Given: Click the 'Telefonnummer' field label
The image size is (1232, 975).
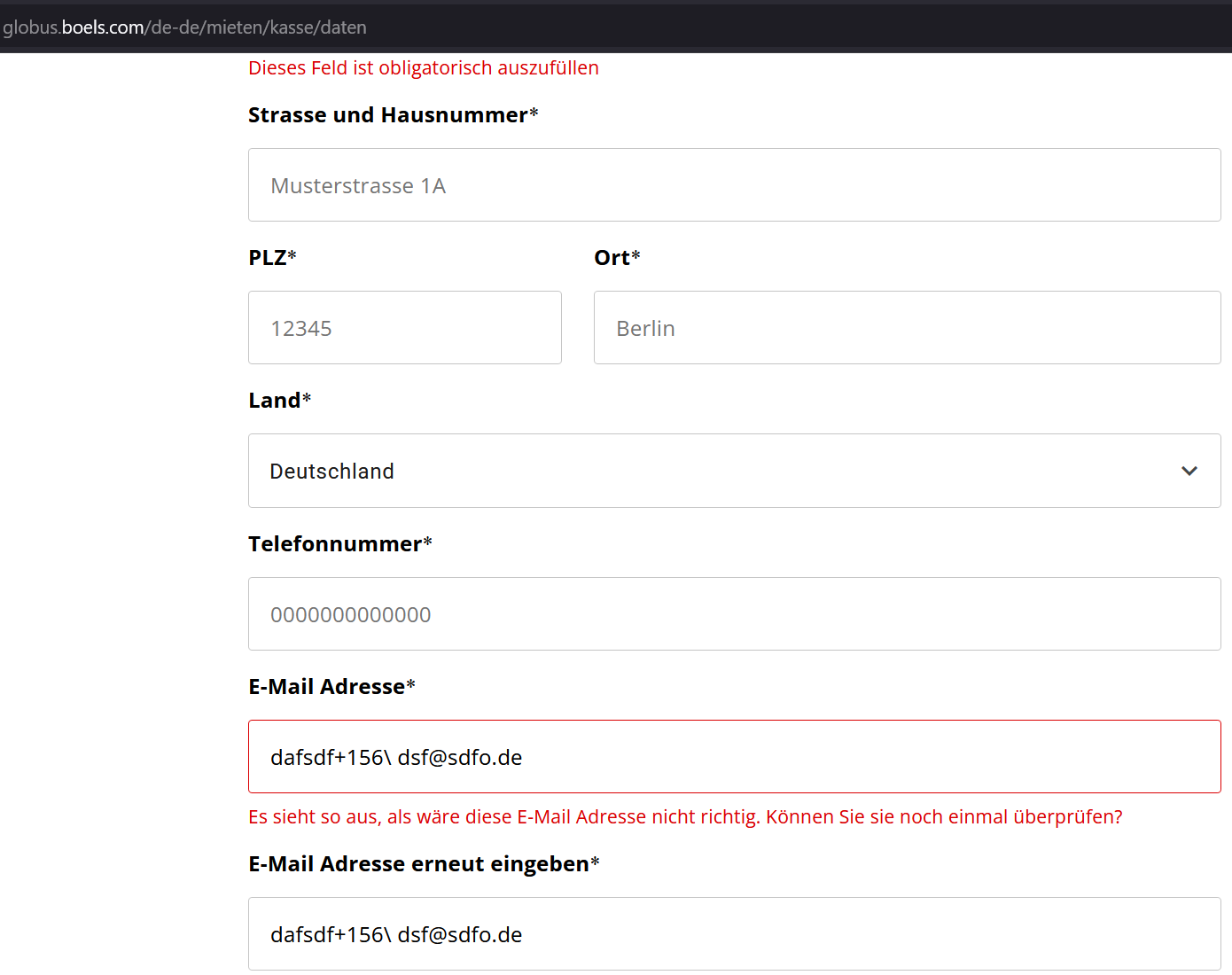Looking at the screenshot, I should (334, 544).
